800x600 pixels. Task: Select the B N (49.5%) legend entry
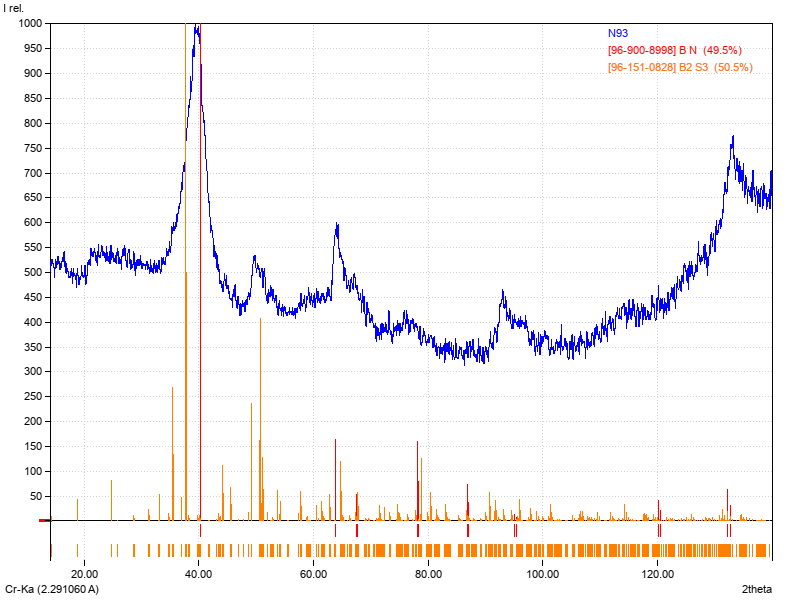click(x=674, y=50)
